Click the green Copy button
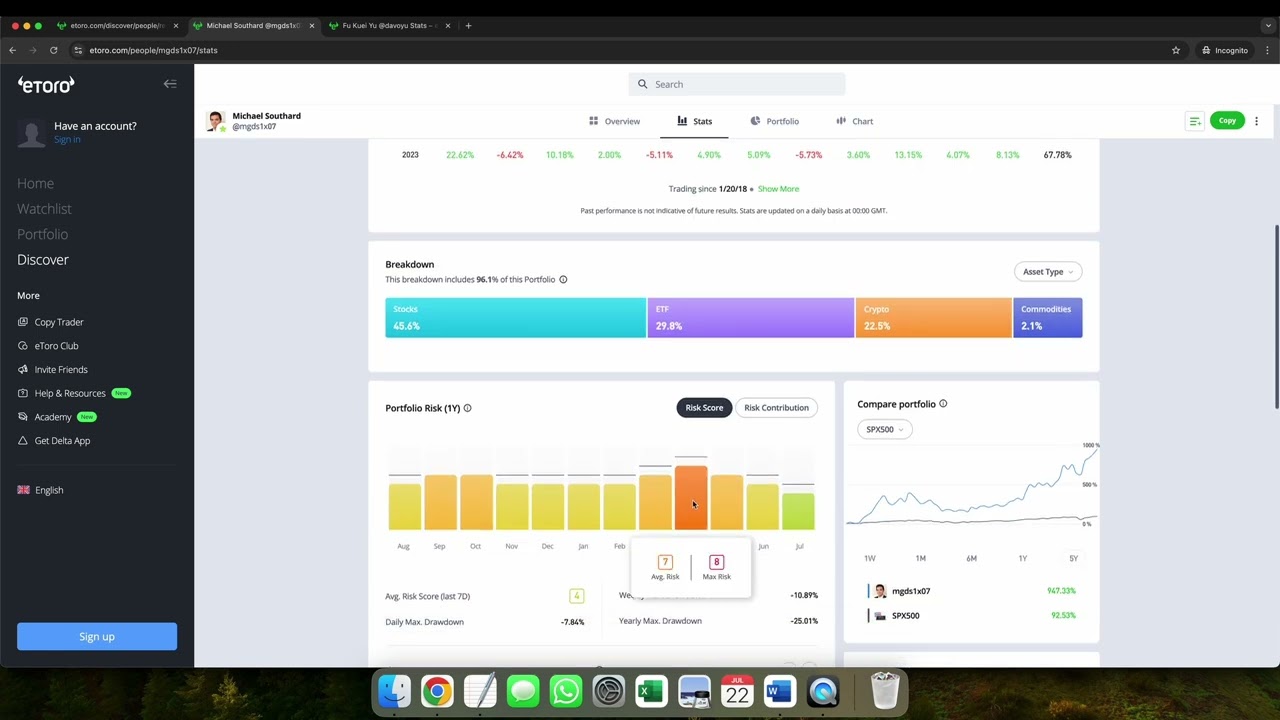Image resolution: width=1280 pixels, height=720 pixels. [x=1227, y=121]
